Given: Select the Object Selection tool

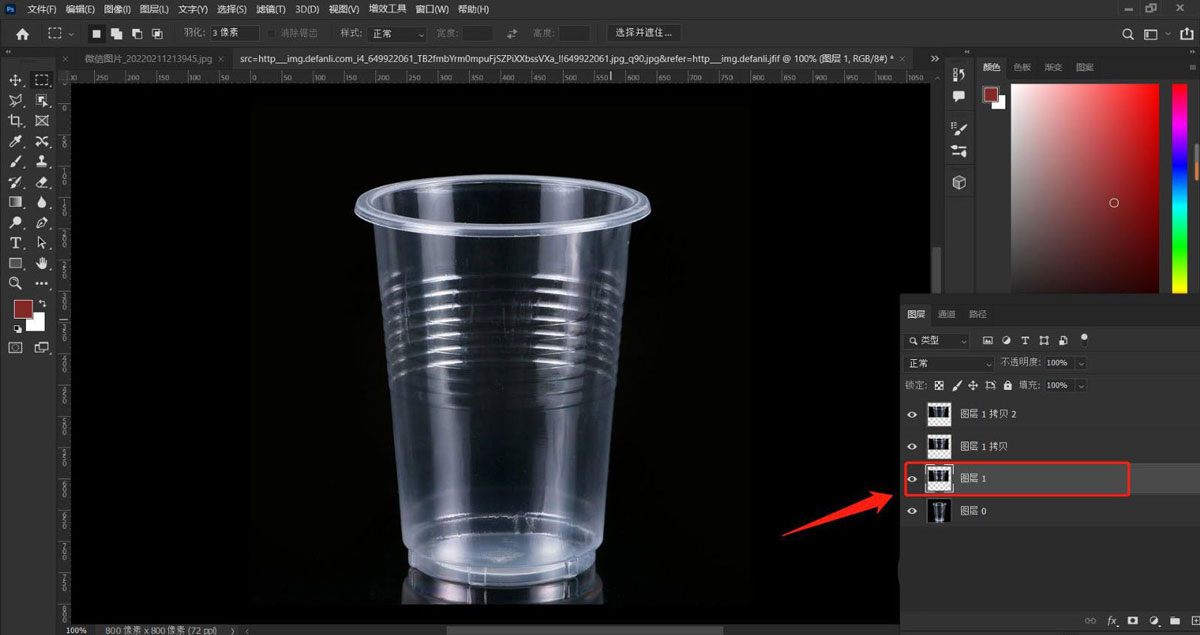Looking at the screenshot, I should pyautogui.click(x=42, y=100).
